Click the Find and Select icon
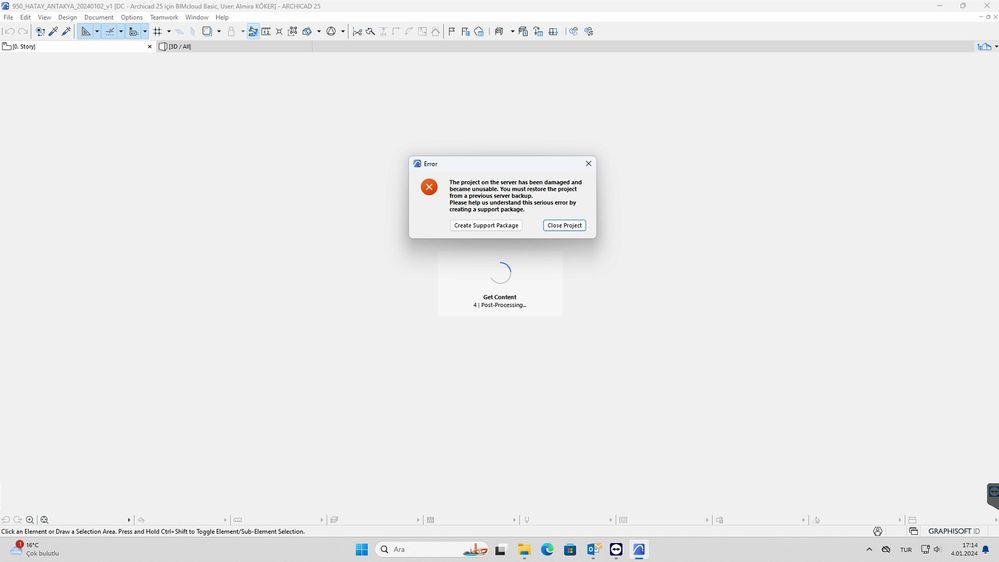The image size is (999, 562). (40, 31)
